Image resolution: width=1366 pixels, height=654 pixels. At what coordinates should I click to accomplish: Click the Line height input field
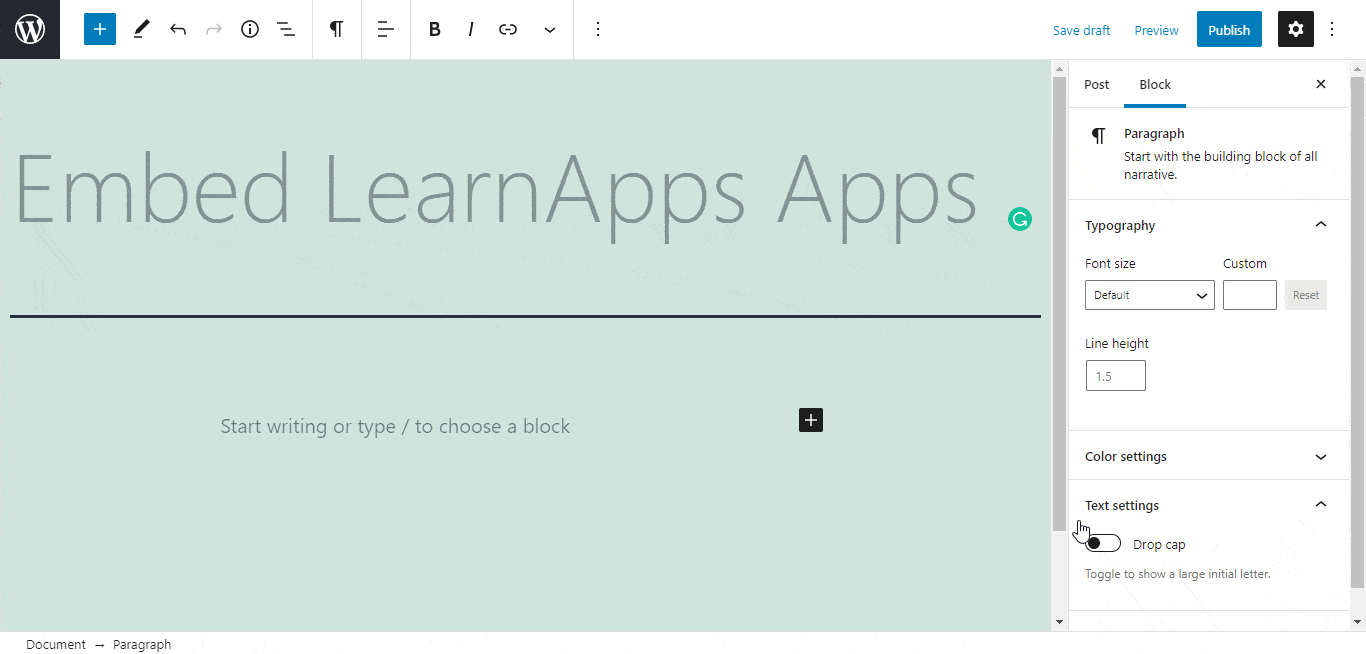(1116, 376)
